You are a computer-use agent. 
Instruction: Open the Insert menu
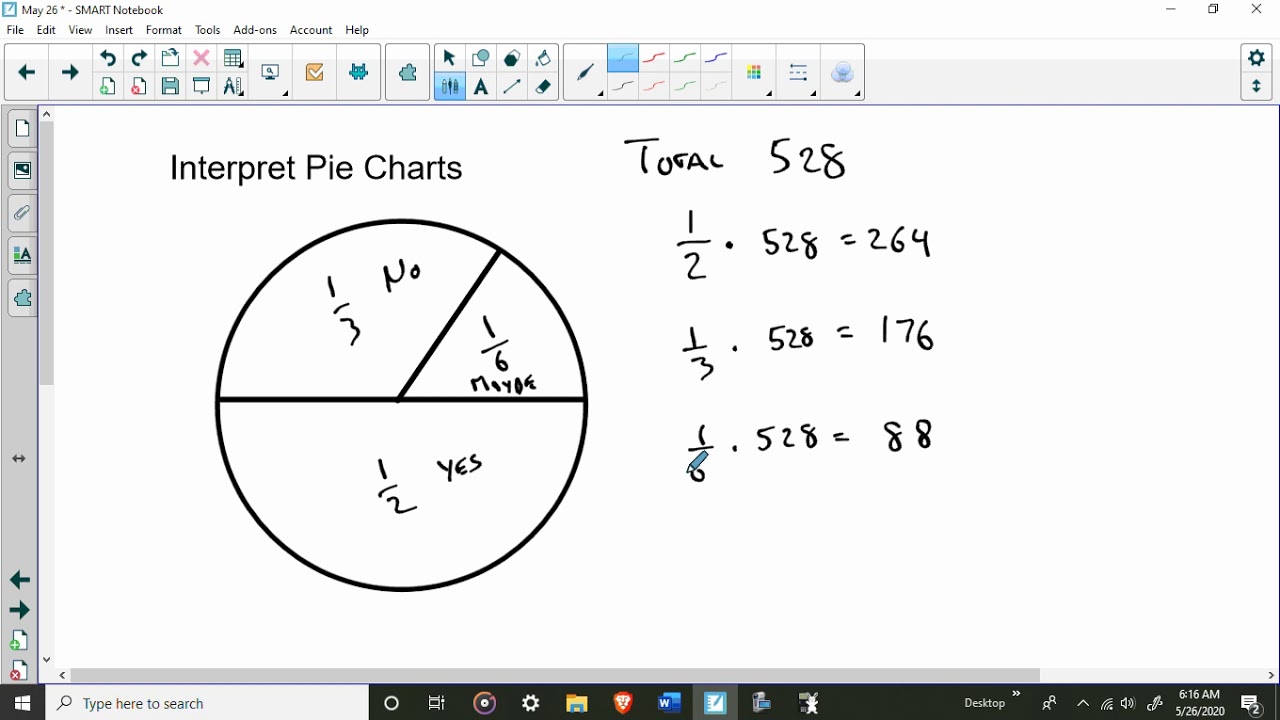coord(119,30)
